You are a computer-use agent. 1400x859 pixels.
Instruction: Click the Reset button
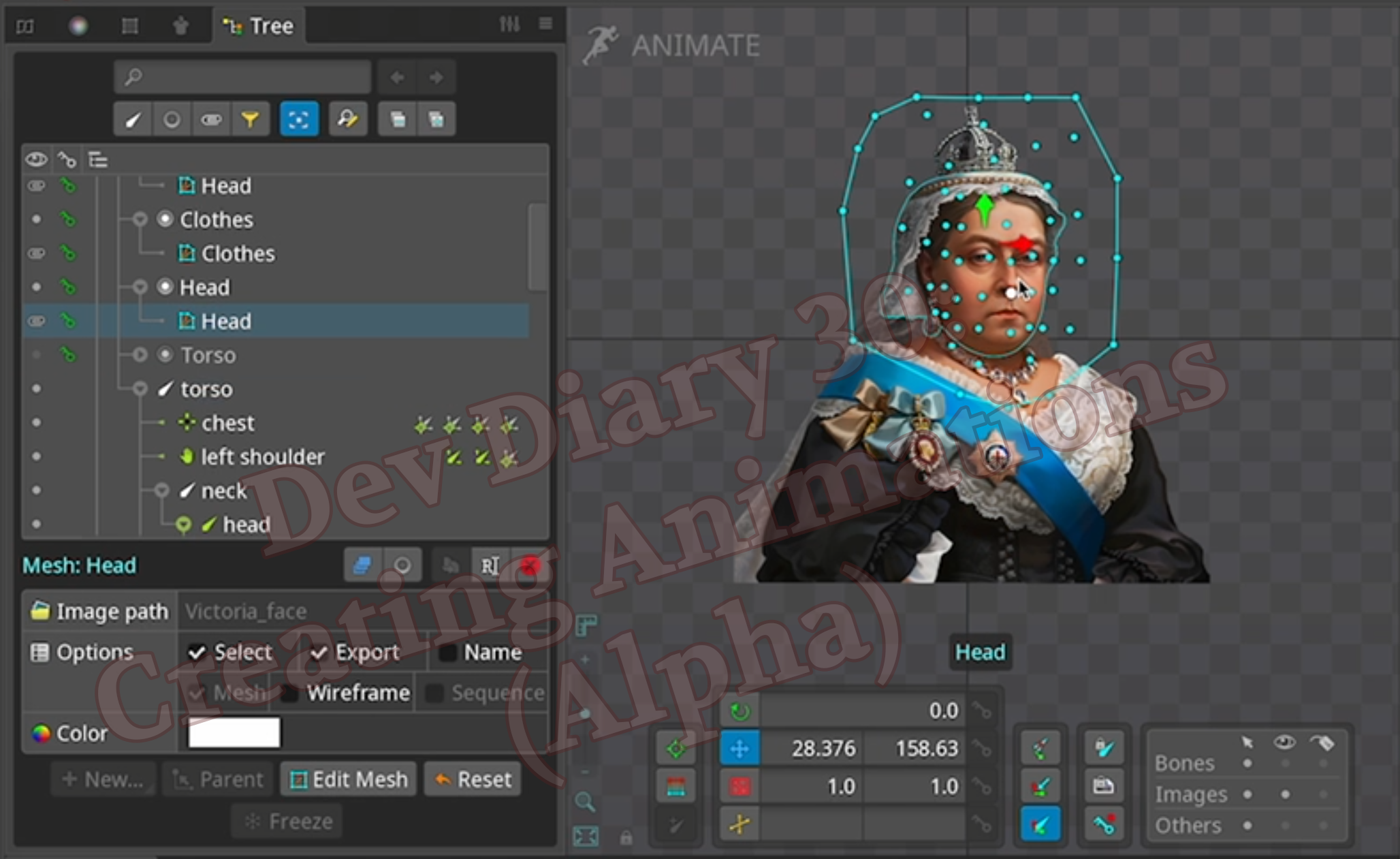(473, 779)
